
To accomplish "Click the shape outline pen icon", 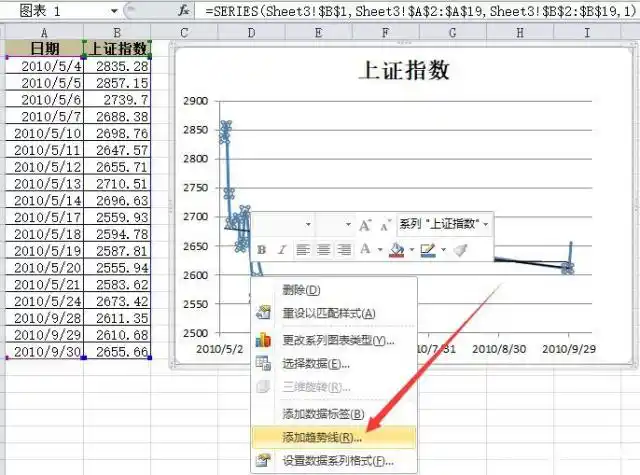I will (428, 250).
